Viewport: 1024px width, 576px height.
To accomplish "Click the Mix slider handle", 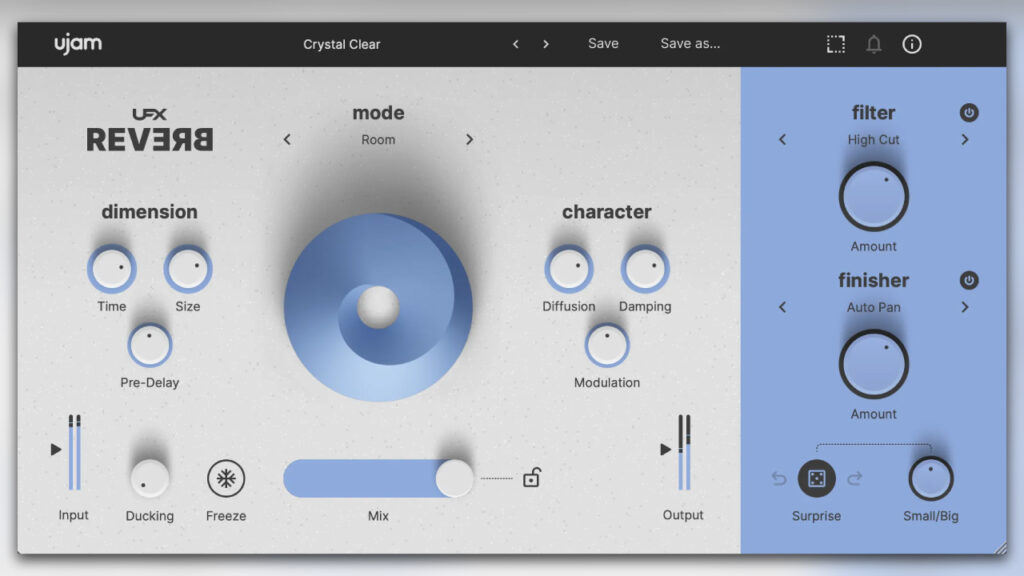I will [x=456, y=479].
